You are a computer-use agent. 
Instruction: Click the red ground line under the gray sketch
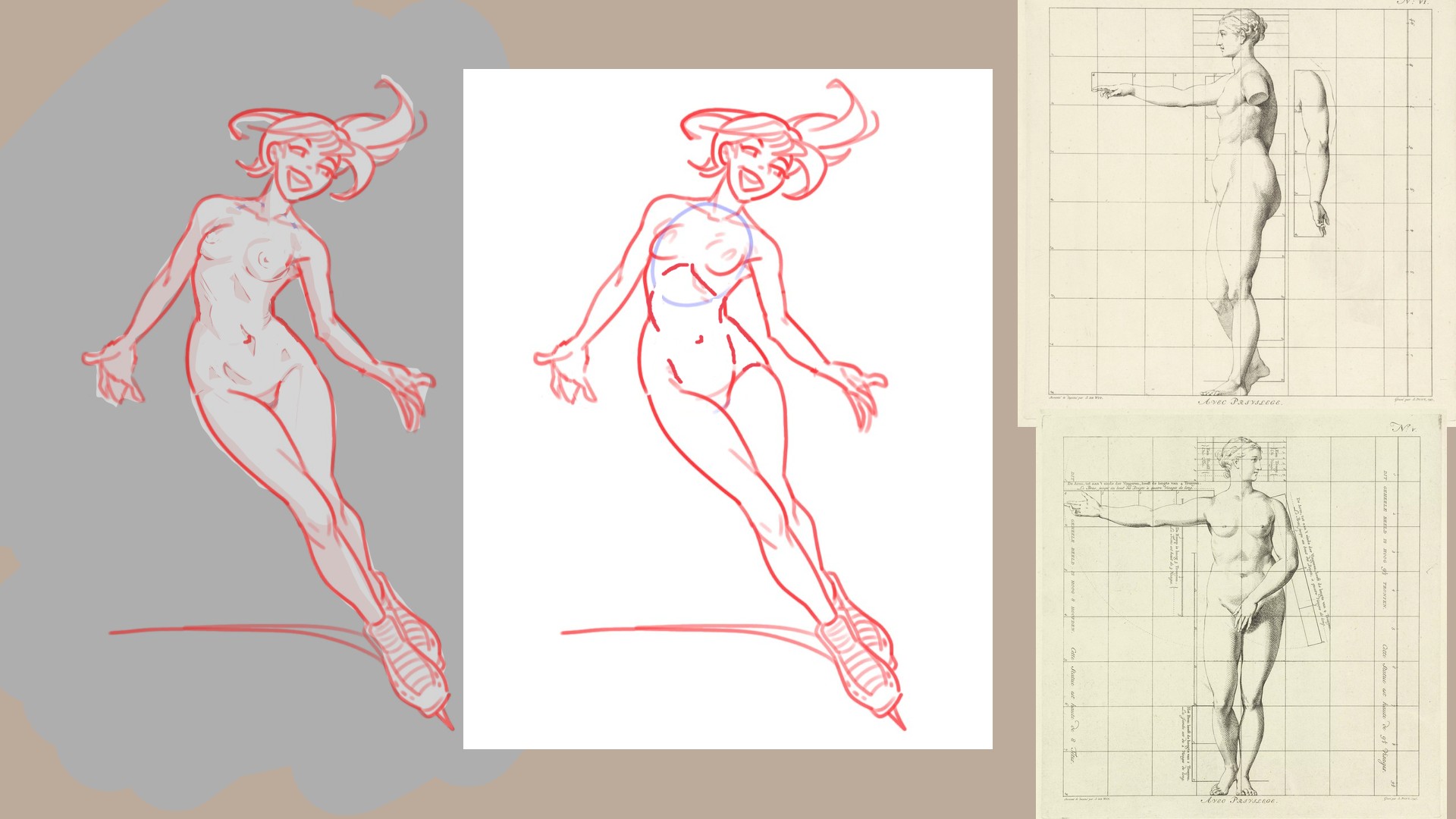click(x=227, y=629)
